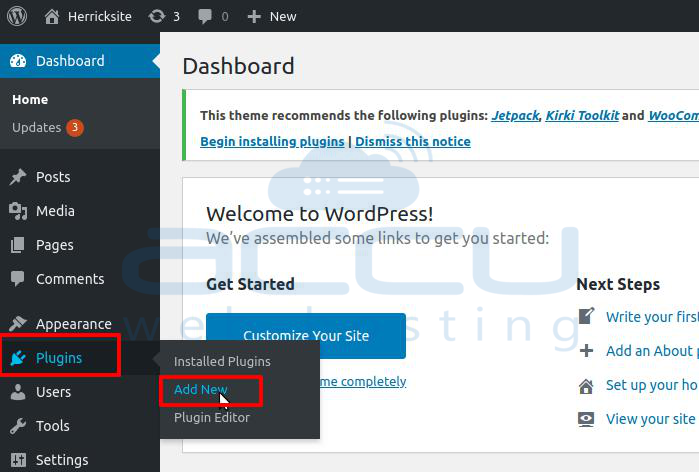This screenshot has width=699, height=472.
Task: Open the Kirki Toolkit plugin link
Action: 582,115
